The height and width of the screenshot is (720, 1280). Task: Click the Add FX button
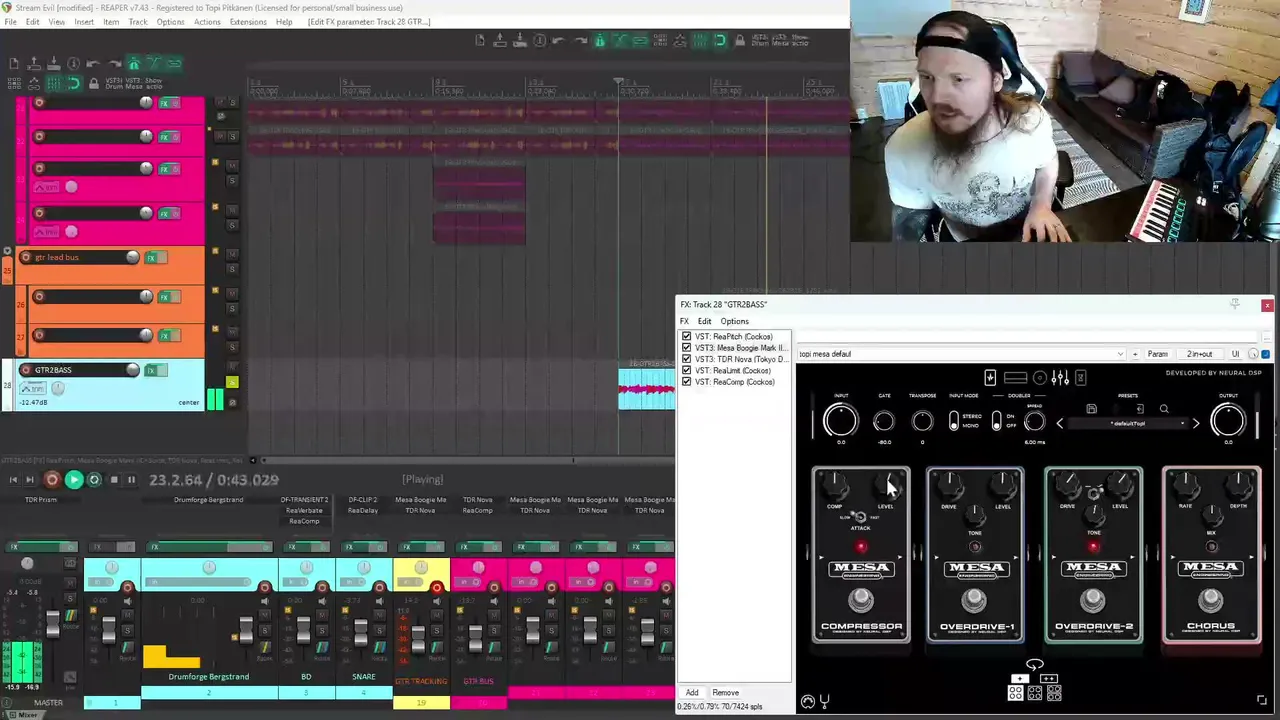click(692, 693)
